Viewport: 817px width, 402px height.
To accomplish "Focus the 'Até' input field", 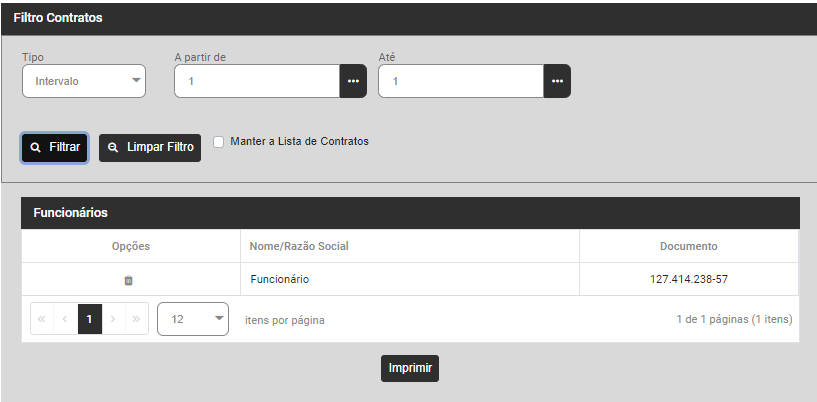I will [461, 81].
